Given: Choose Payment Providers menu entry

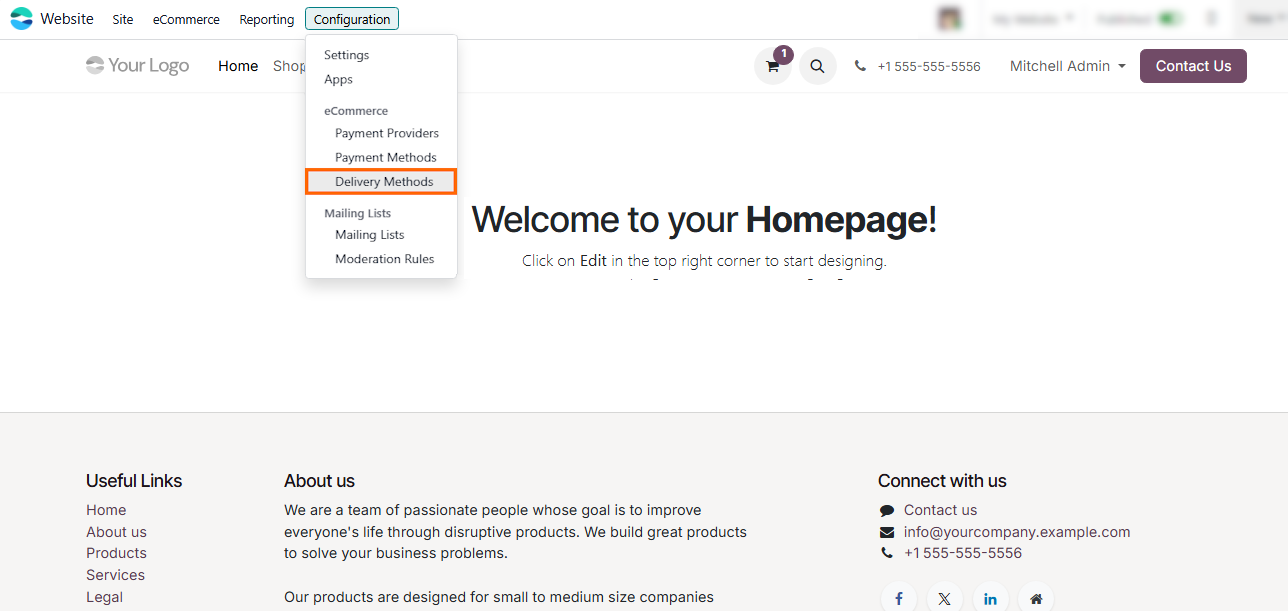Looking at the screenshot, I should [387, 133].
